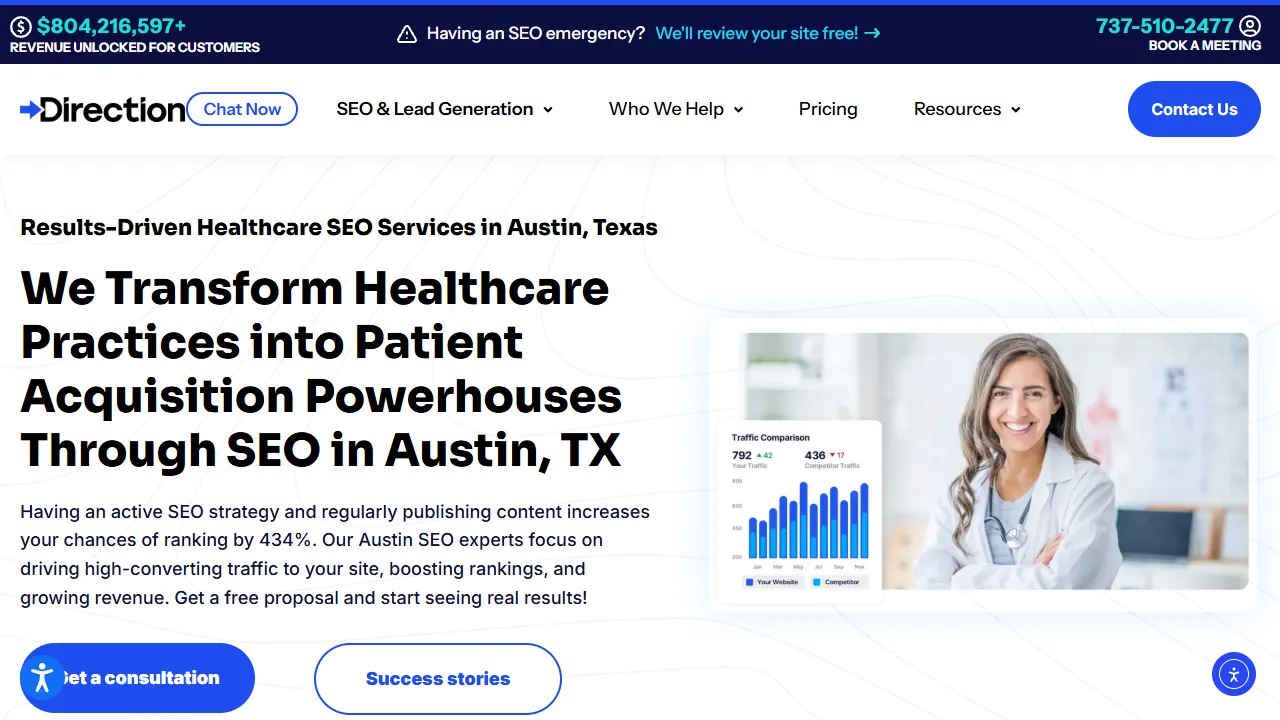
Task: Start a chat with Chat Now
Action: [x=242, y=109]
